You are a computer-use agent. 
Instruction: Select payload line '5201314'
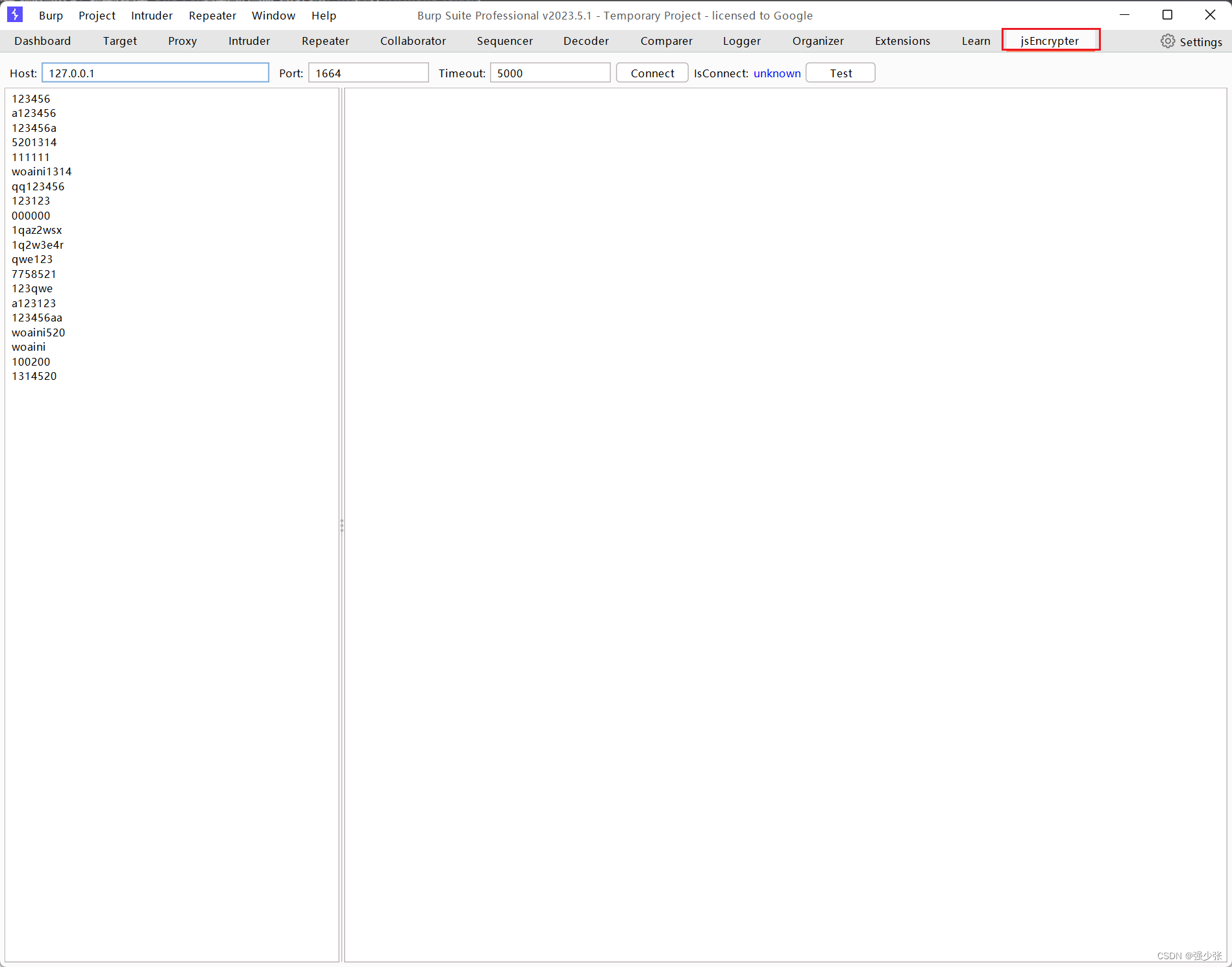click(34, 142)
